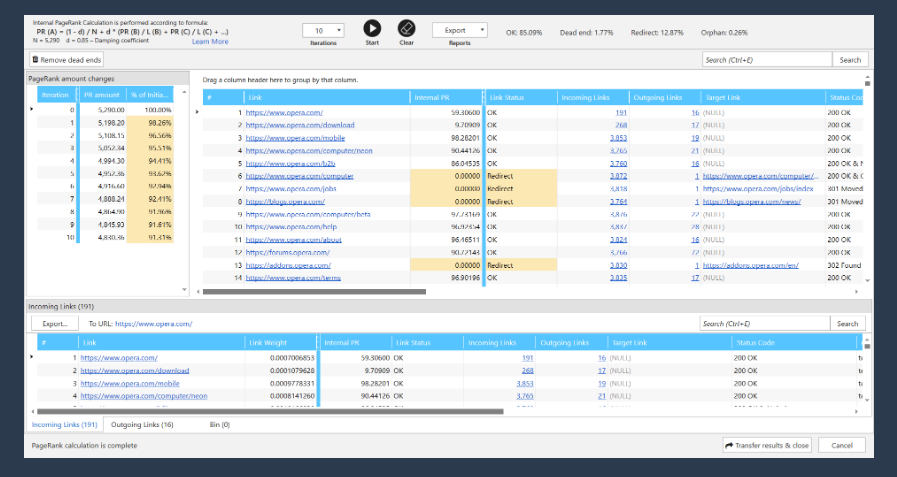Click To URL https://www.opera.com/ link

coord(153,324)
